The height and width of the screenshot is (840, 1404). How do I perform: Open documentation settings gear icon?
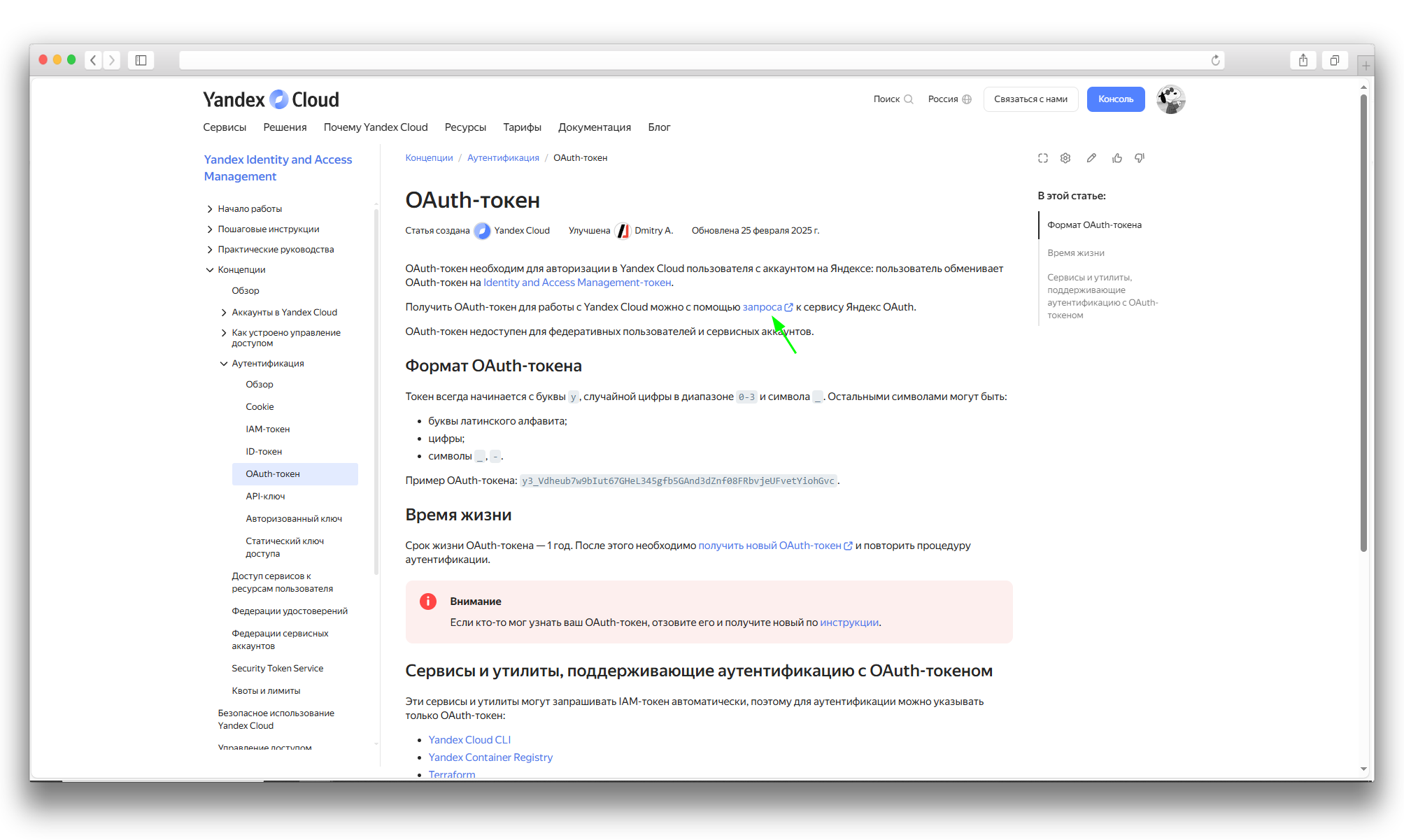click(1065, 158)
